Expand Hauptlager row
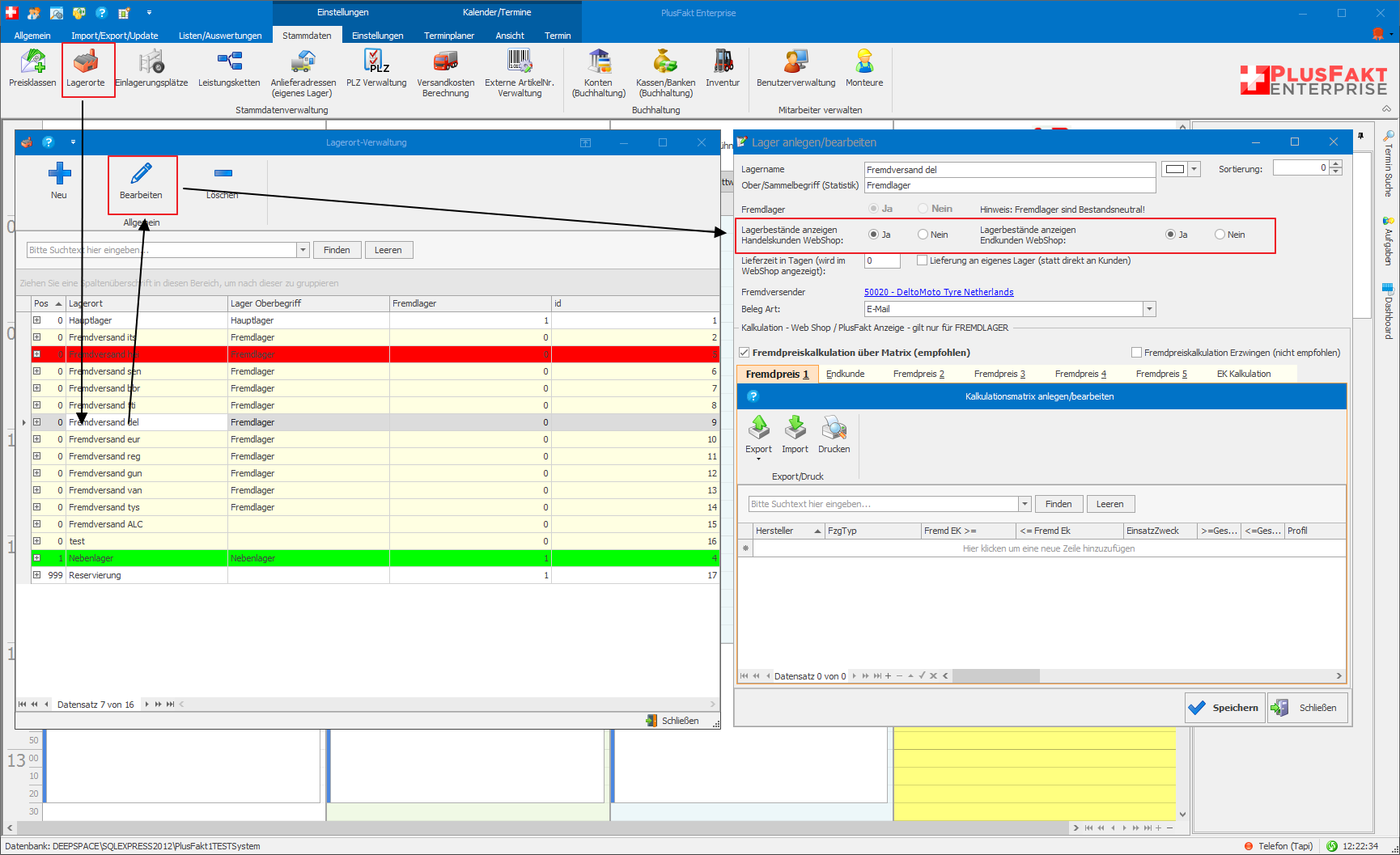This screenshot has height=855, width=1400. 36,320
